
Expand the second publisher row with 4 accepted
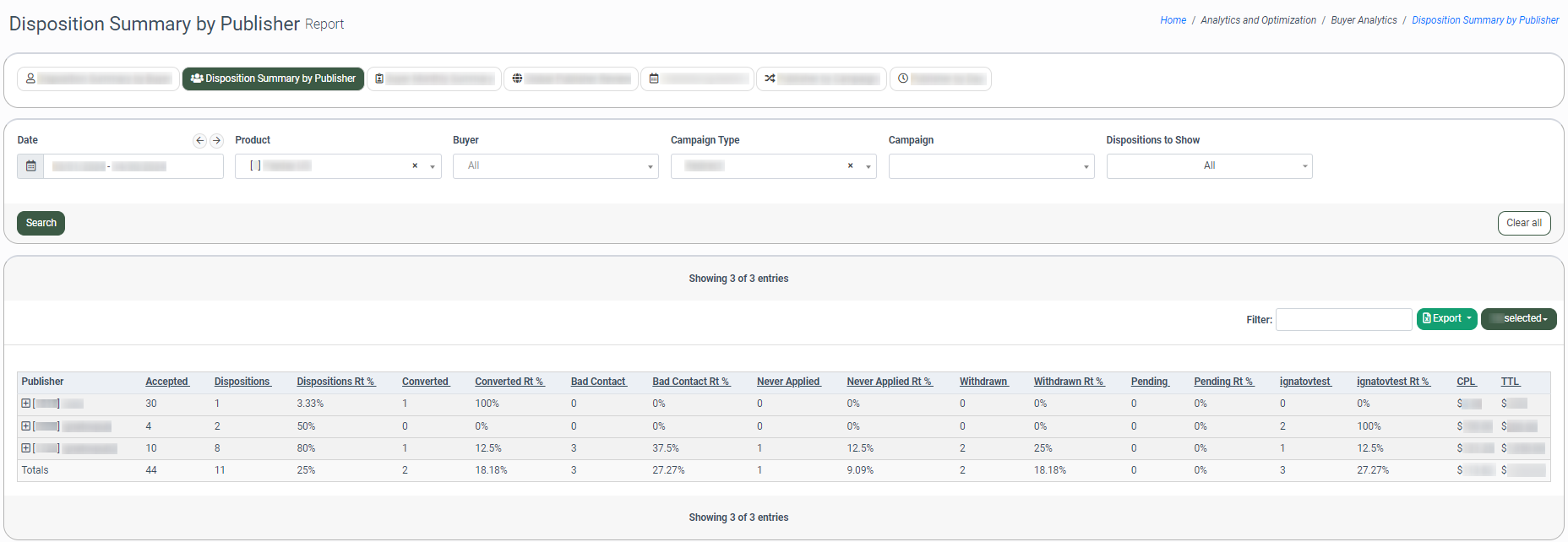pos(26,426)
